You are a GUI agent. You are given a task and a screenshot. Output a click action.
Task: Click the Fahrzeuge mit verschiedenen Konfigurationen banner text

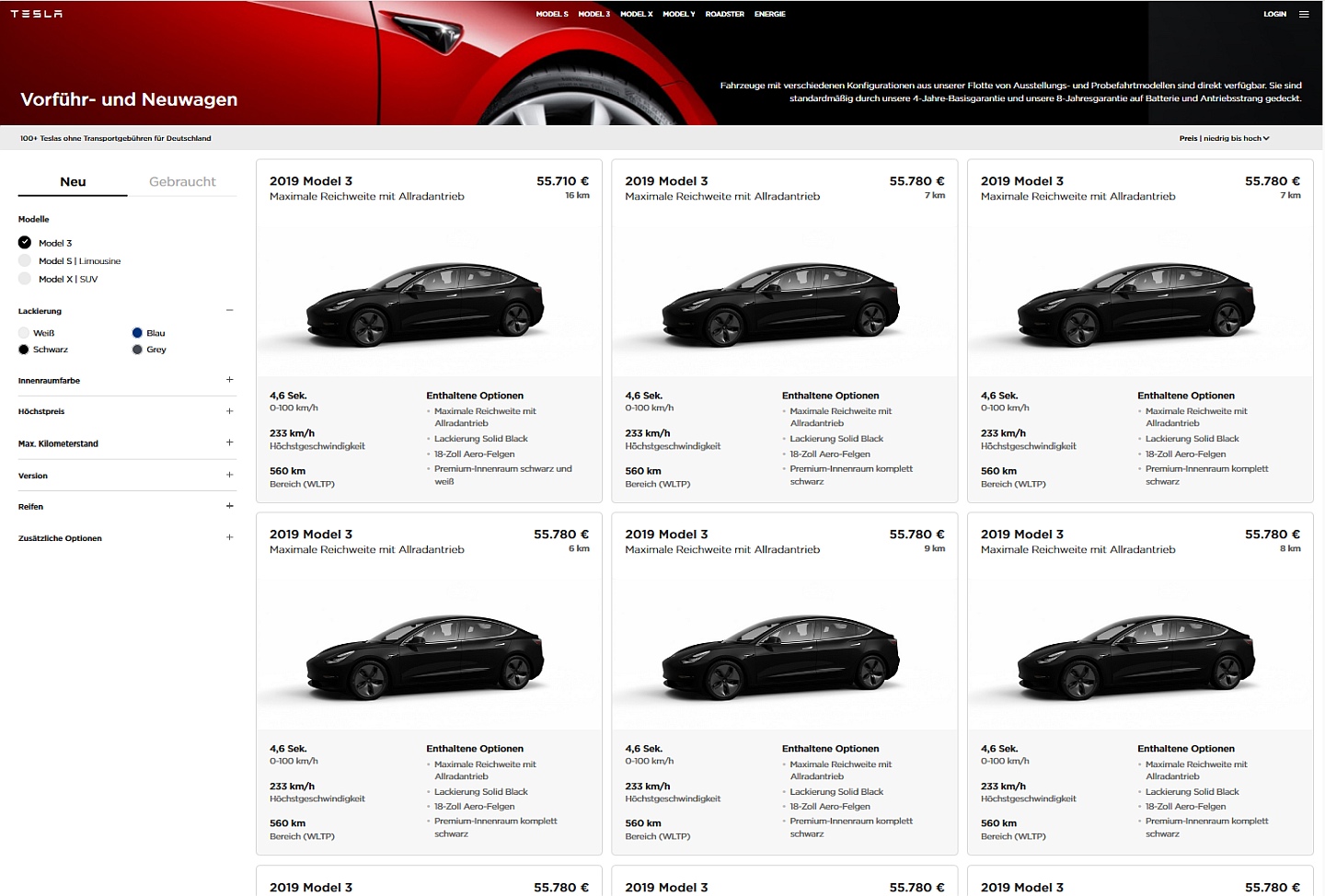(1010, 92)
